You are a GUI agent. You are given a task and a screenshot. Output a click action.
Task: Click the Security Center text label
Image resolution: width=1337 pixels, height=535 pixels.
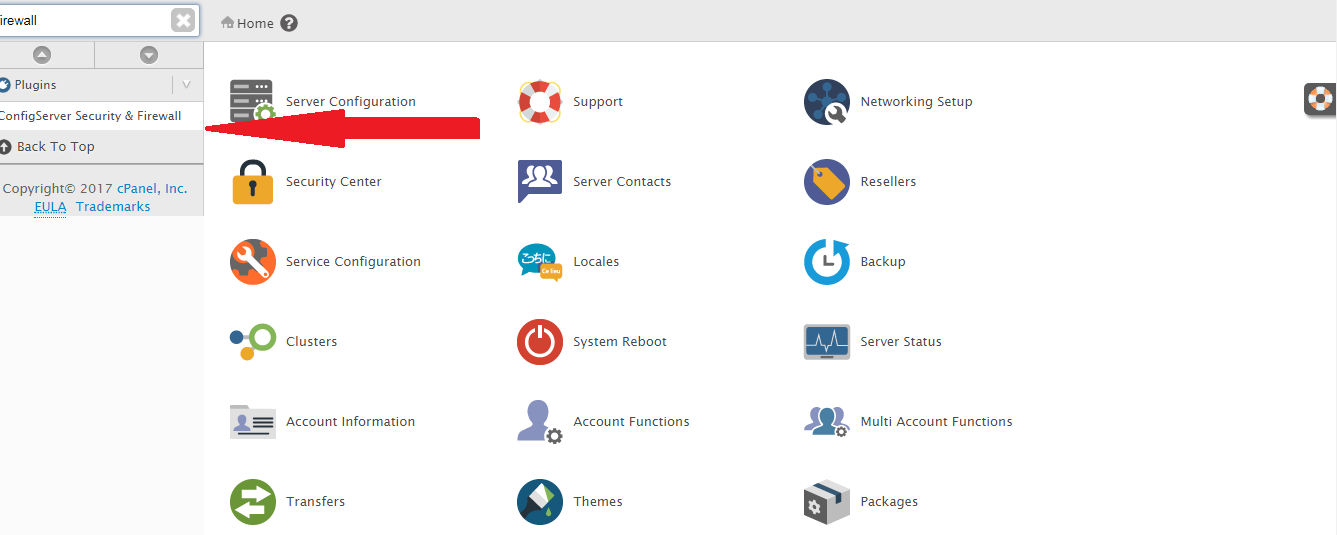pos(334,182)
